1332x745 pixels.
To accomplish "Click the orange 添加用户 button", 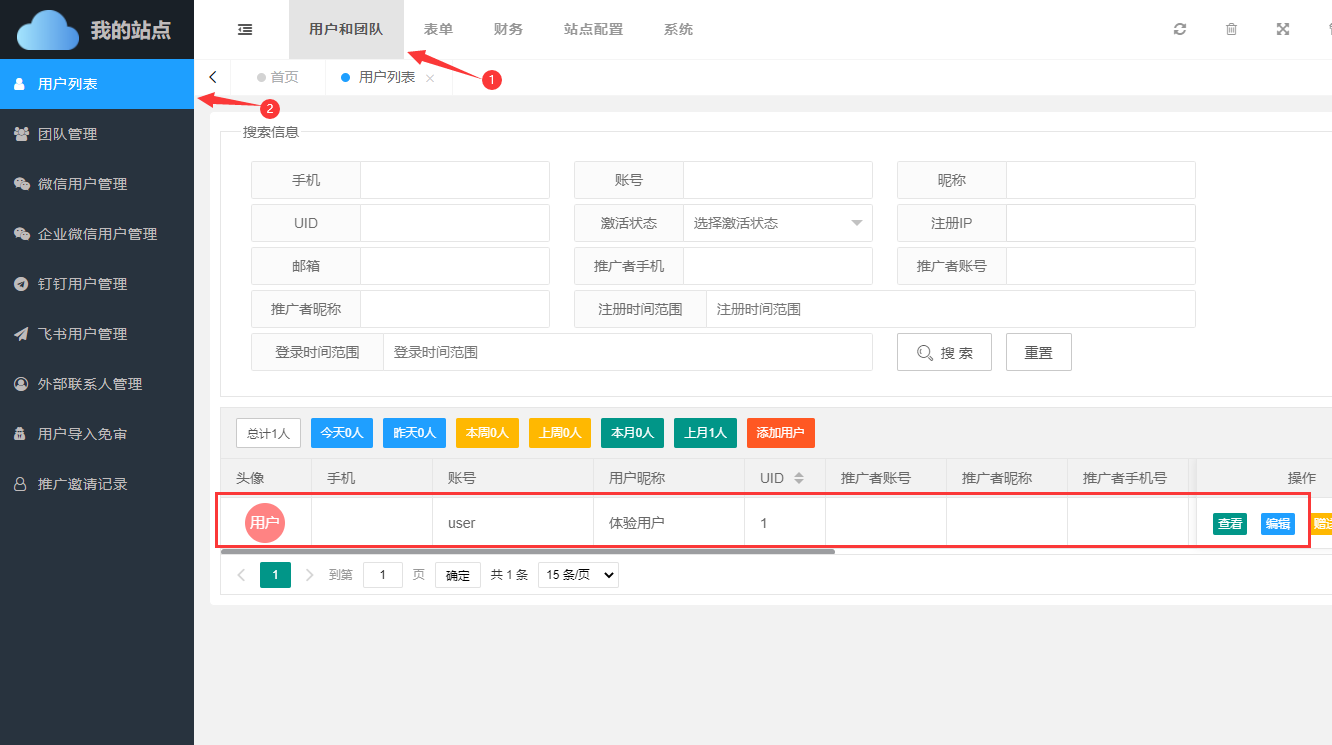I will coord(780,433).
